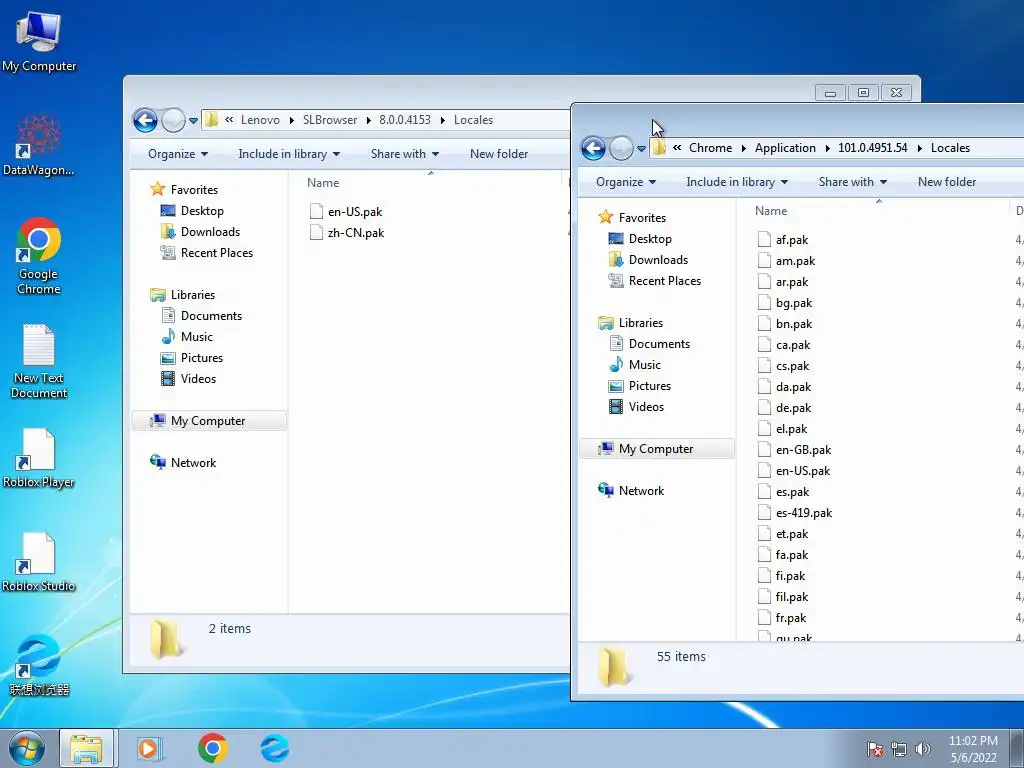
Task: Click the network tray icon
Action: tap(899, 749)
